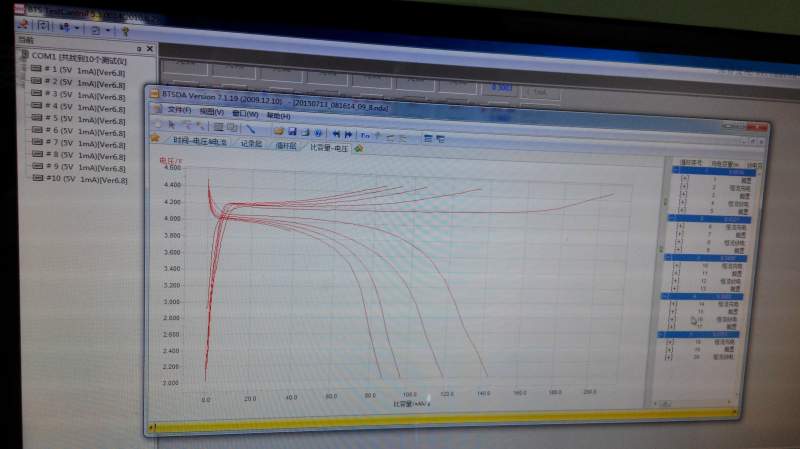
Task: Switch to the 时间-电压&电流 tab
Action: [199, 141]
